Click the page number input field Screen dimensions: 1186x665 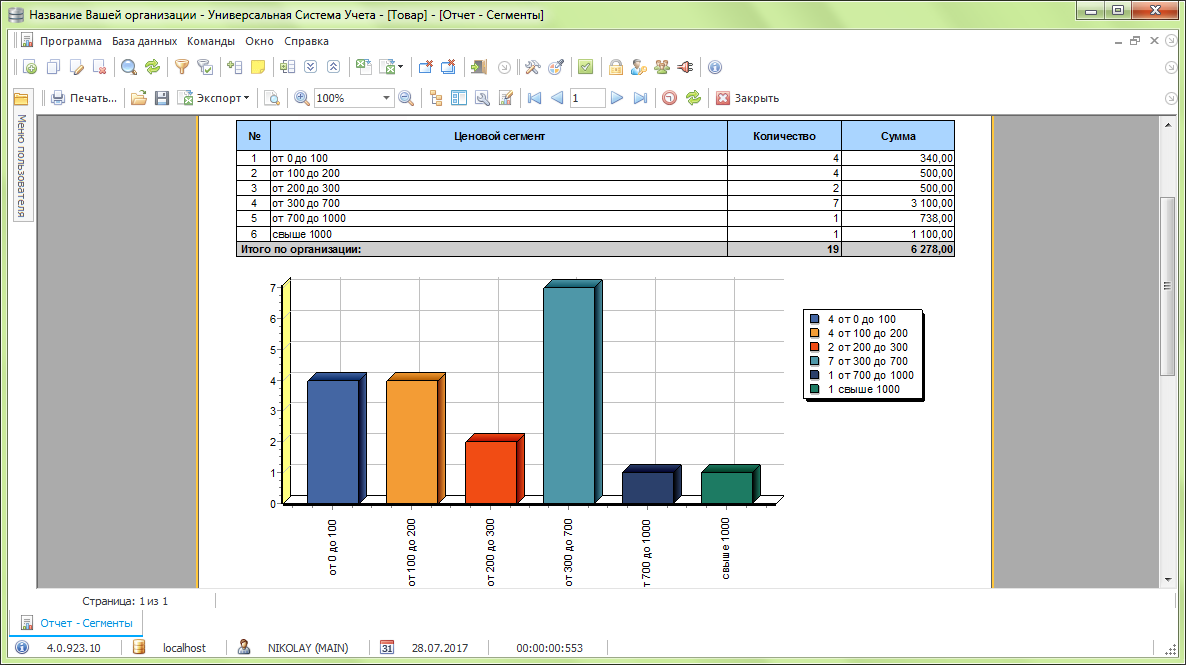(587, 98)
